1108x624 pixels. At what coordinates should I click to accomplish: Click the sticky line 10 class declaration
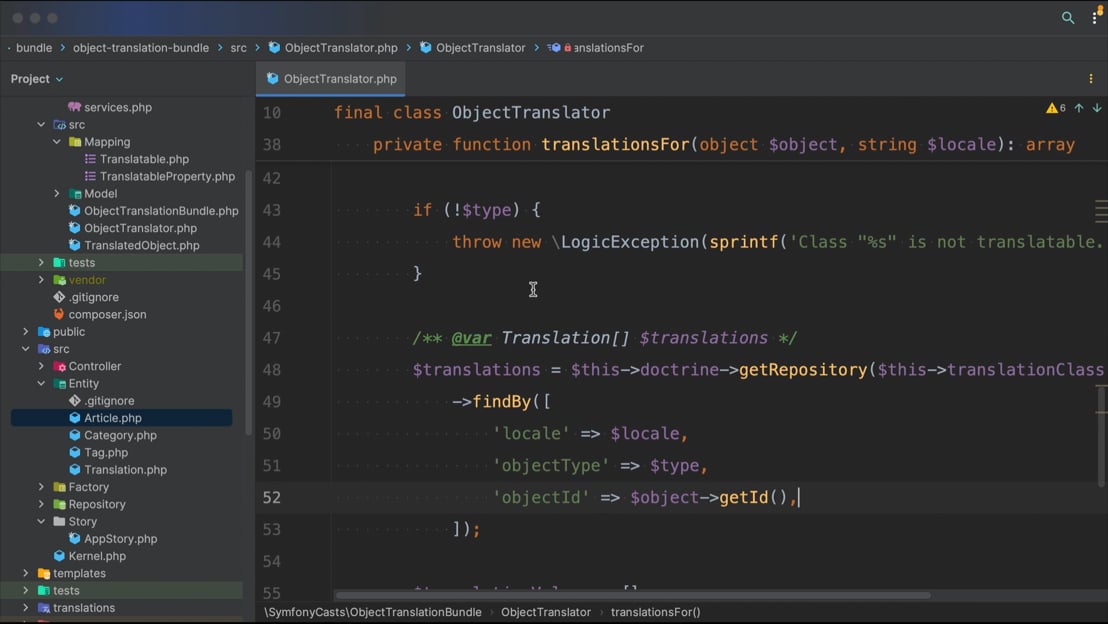pyautogui.click(x=472, y=112)
